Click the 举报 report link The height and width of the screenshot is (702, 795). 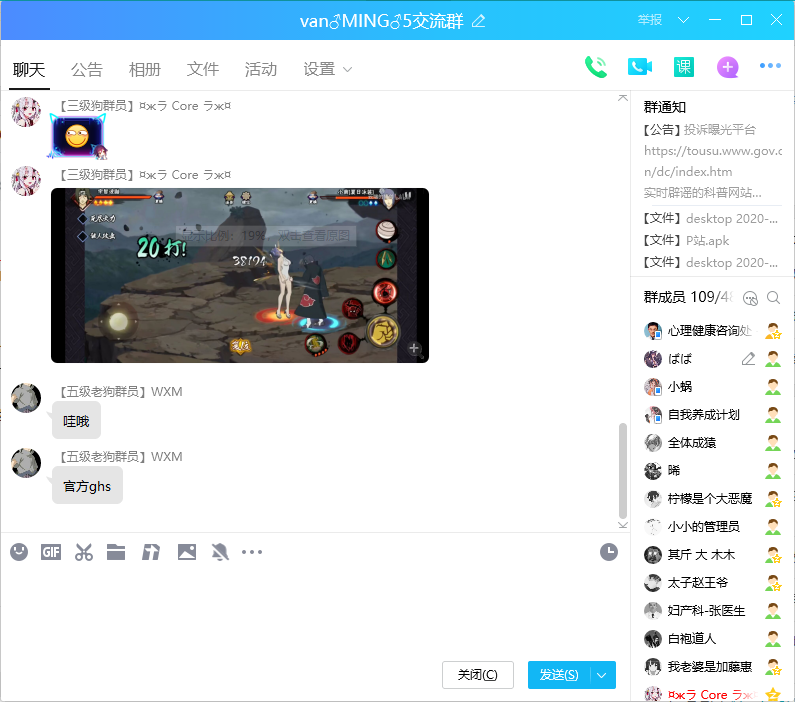(x=650, y=20)
